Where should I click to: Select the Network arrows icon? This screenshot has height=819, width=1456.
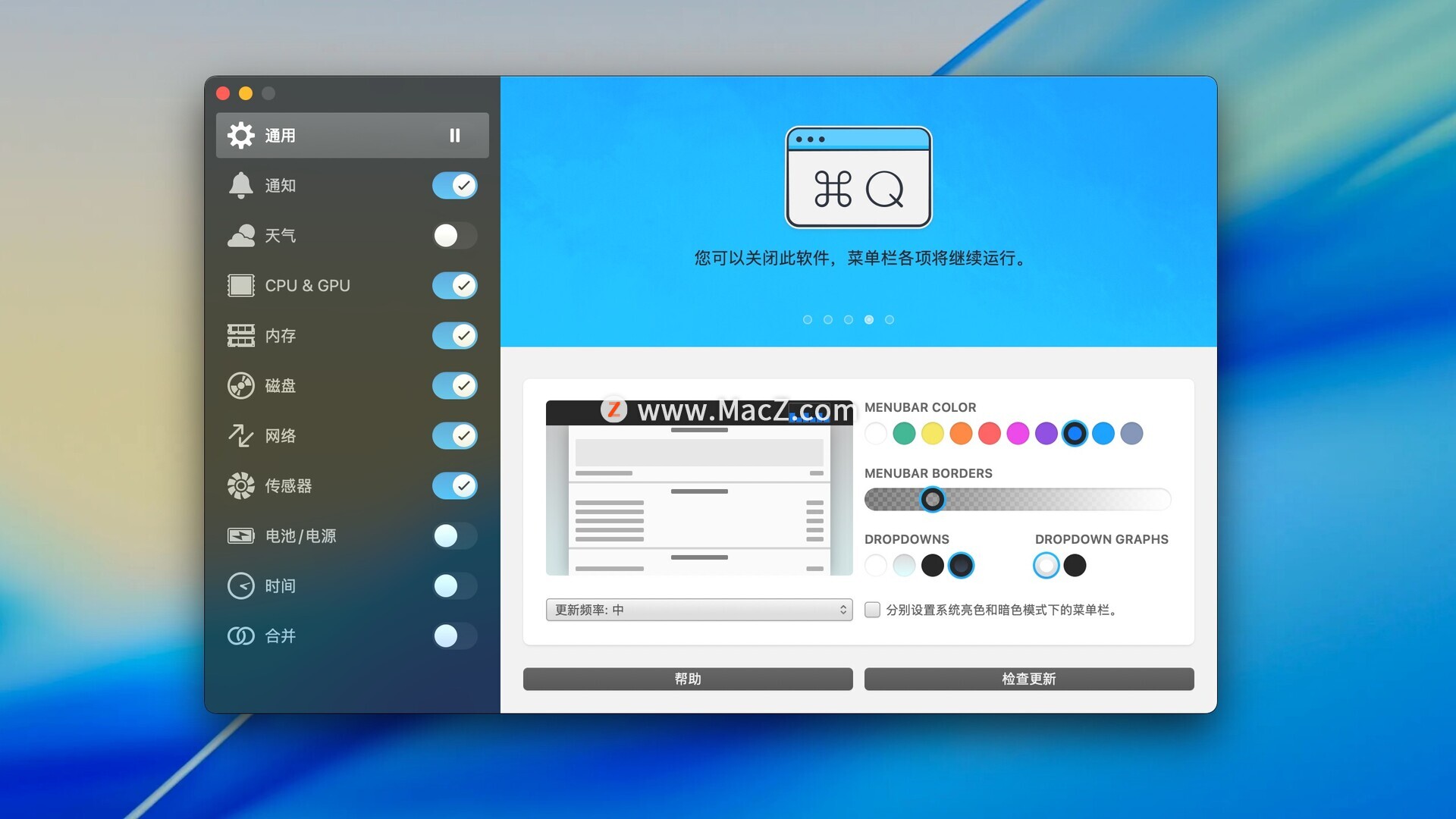pos(240,435)
